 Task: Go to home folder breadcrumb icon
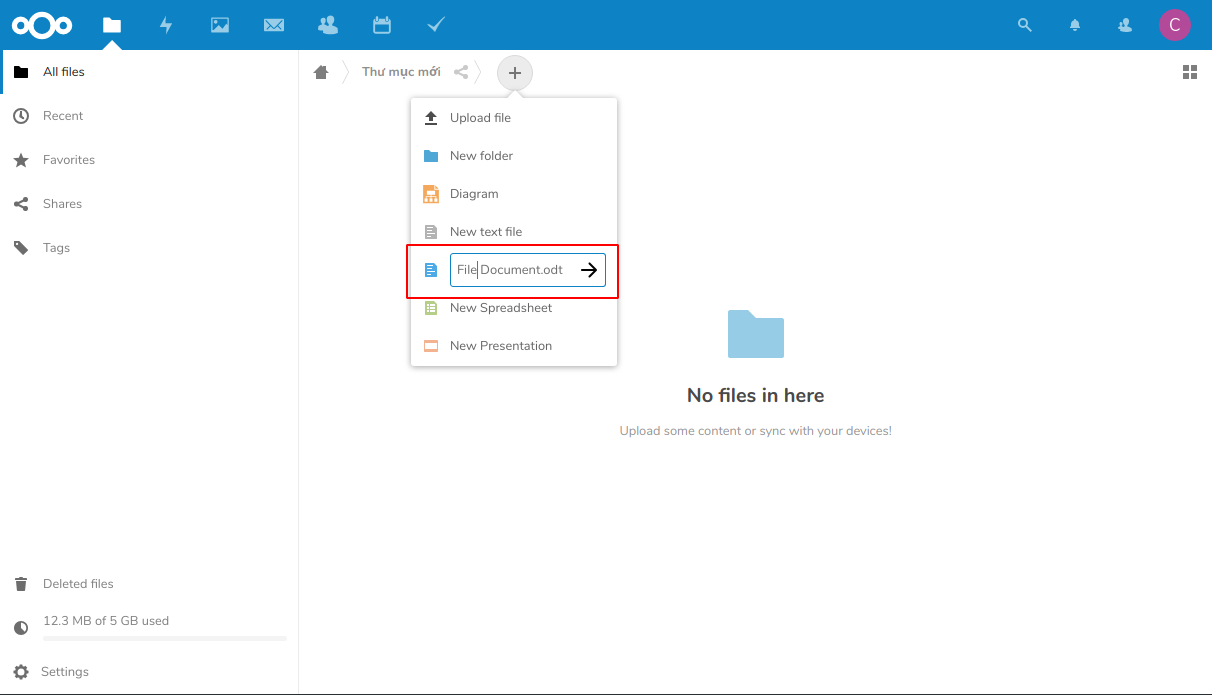[321, 72]
